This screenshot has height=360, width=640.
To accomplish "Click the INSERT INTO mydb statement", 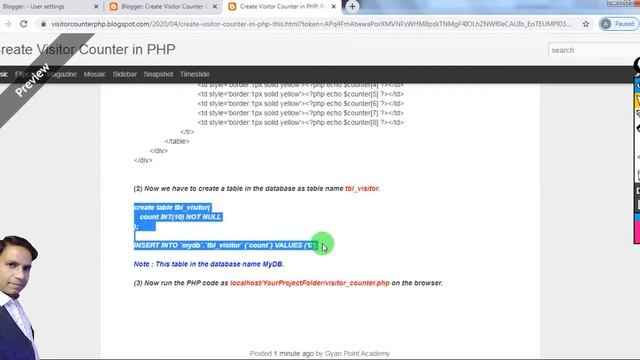I will (x=225, y=245).
